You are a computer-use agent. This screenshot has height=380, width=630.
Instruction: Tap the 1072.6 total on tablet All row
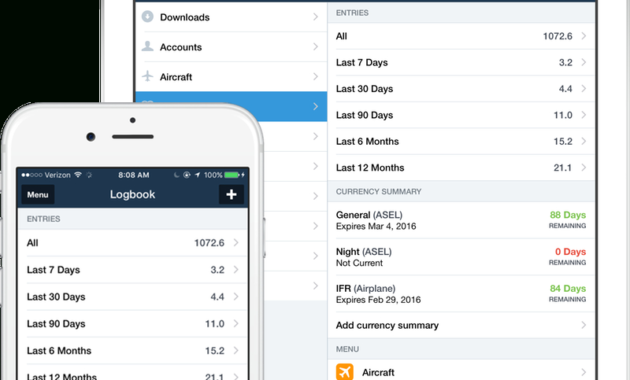coord(557,36)
